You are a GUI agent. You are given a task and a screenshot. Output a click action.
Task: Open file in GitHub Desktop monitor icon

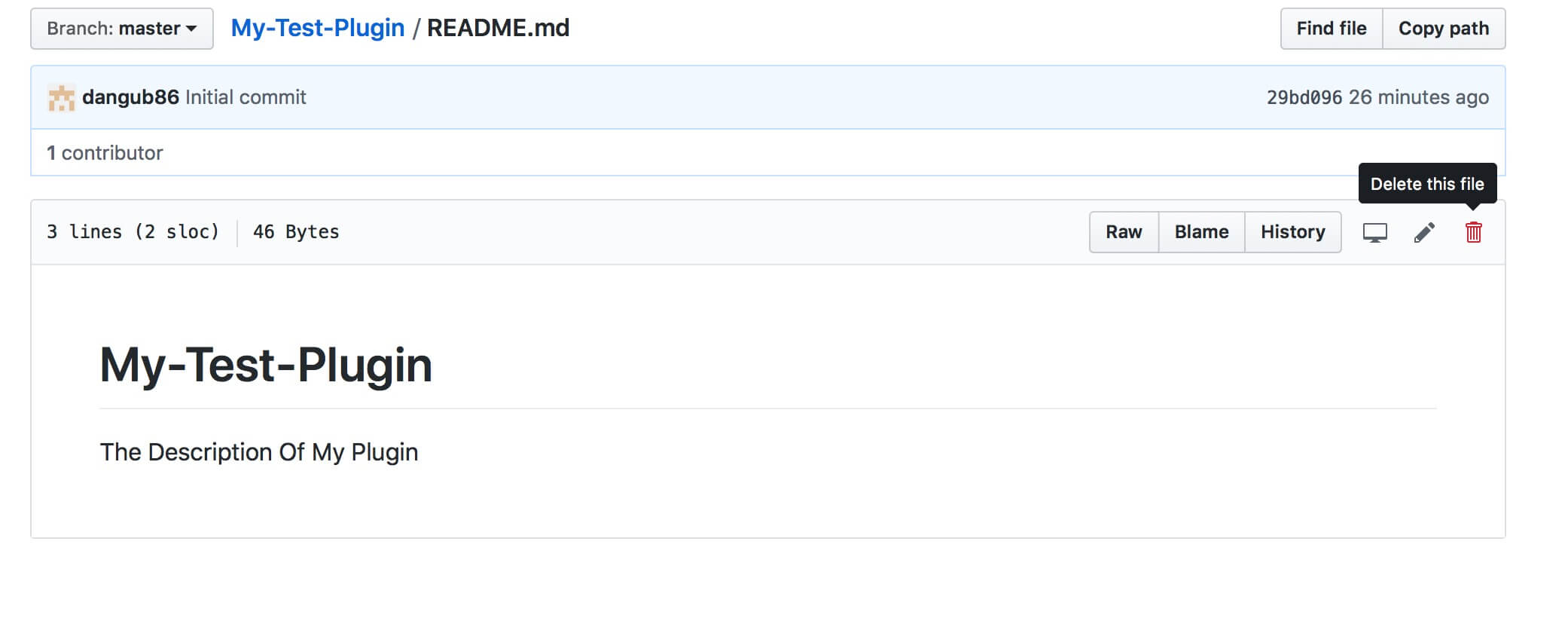pos(1374,233)
